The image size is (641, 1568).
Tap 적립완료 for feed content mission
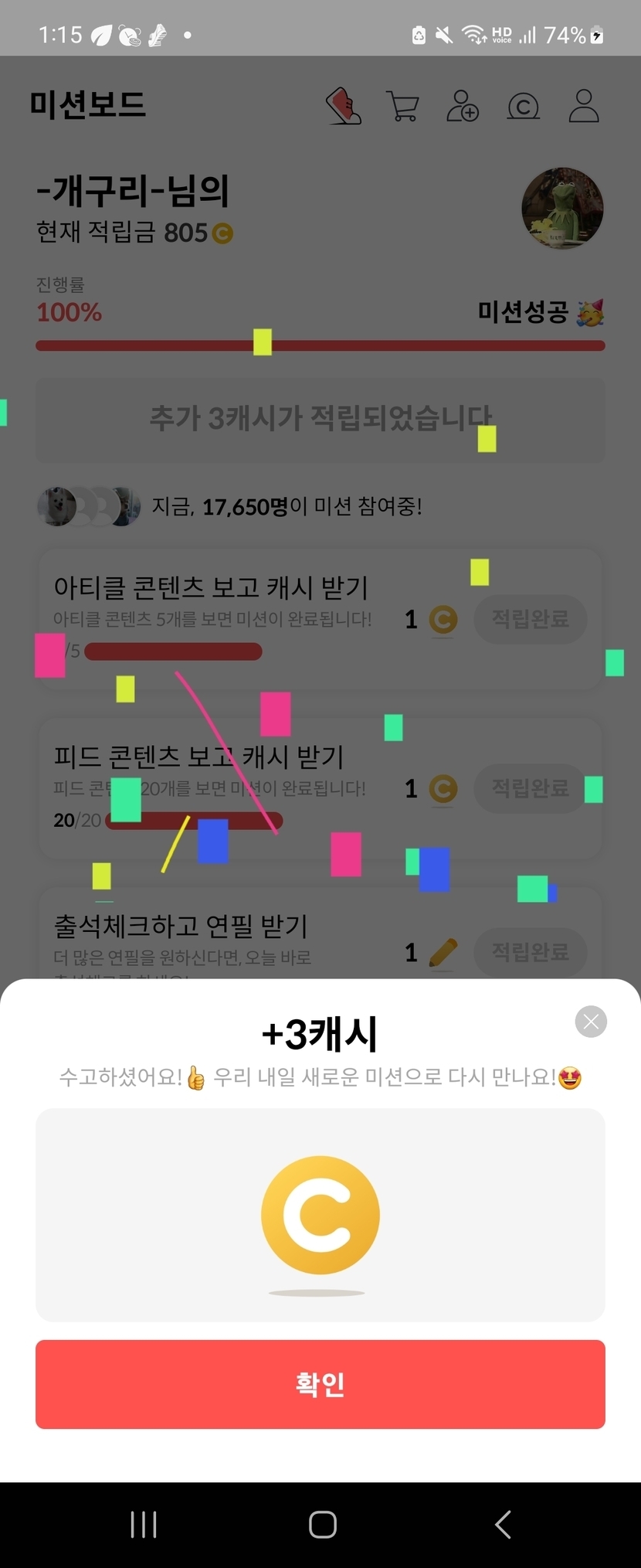[x=531, y=788]
